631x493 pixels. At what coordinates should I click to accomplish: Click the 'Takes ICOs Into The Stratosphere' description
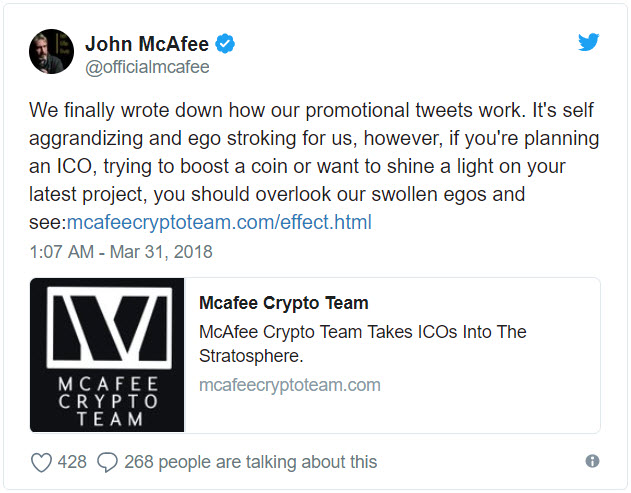tap(362, 343)
